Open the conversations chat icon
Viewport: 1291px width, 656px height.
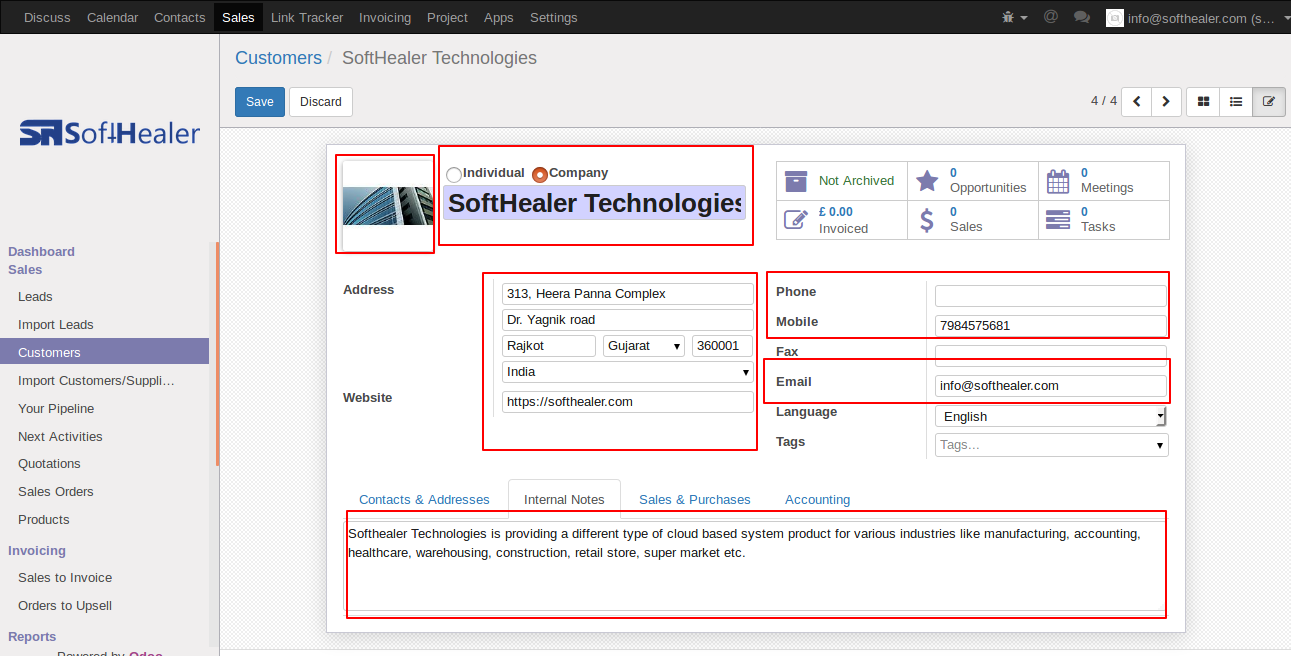[x=1081, y=18]
